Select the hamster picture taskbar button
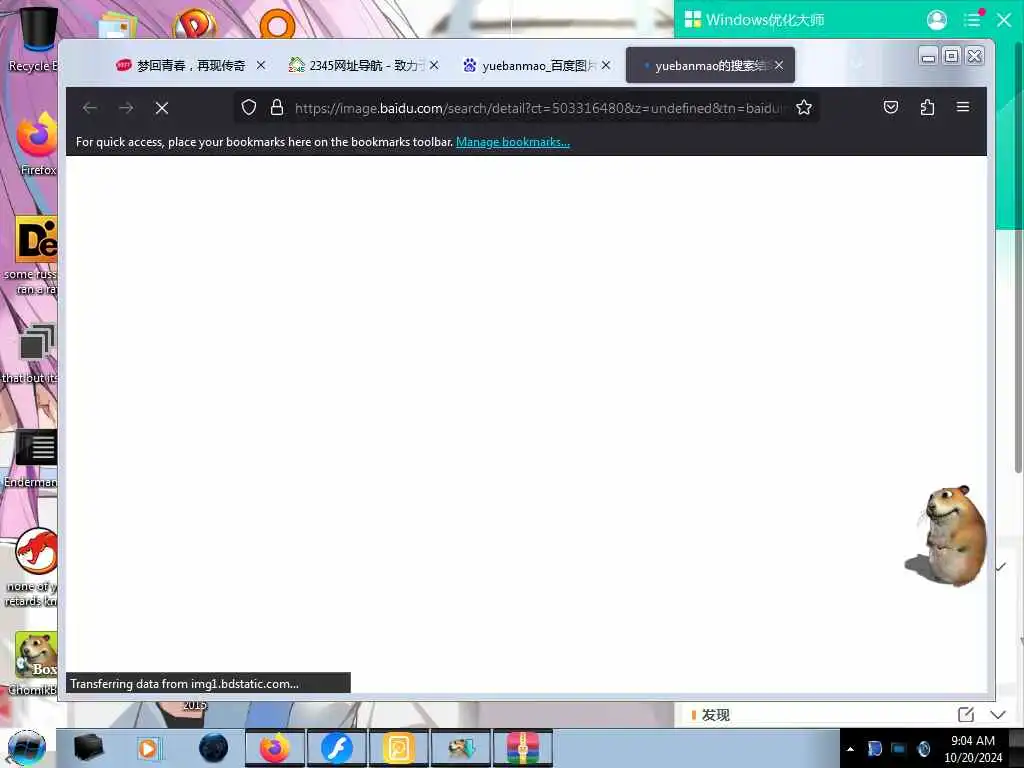1024x768 pixels. [x=460, y=748]
